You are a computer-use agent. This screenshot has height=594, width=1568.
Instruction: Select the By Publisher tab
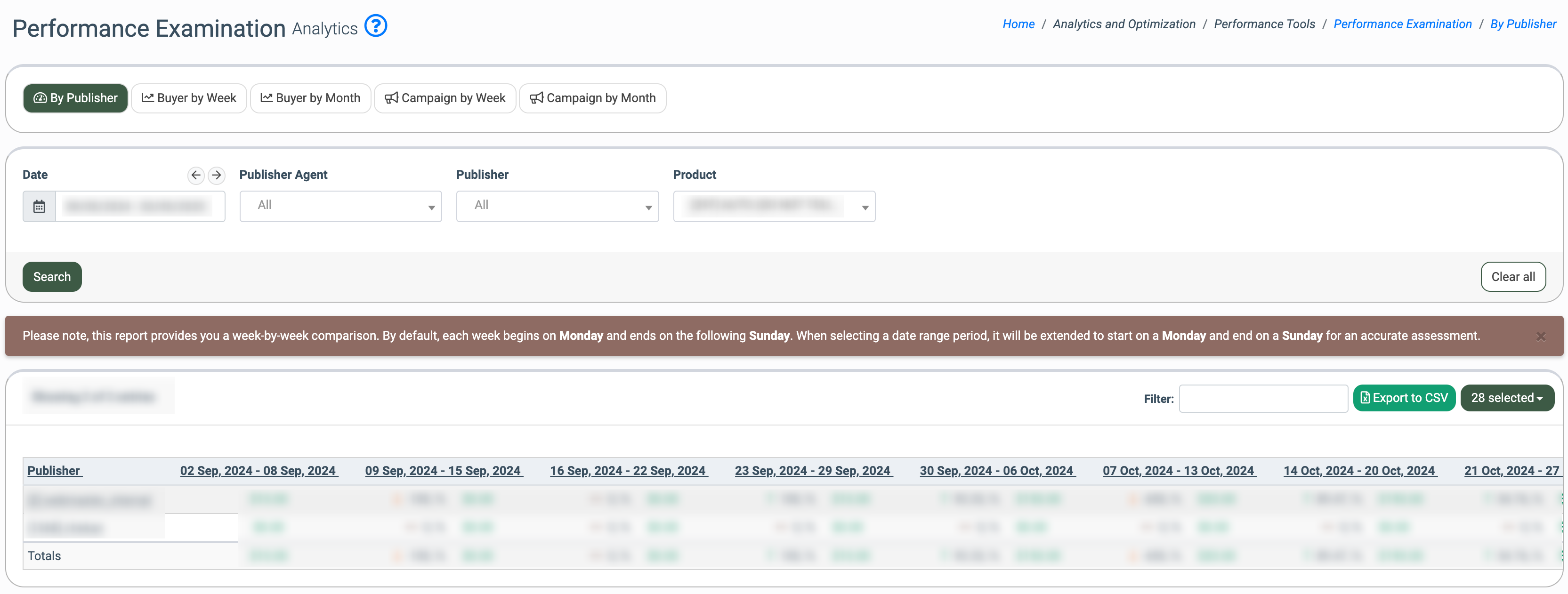click(x=75, y=98)
